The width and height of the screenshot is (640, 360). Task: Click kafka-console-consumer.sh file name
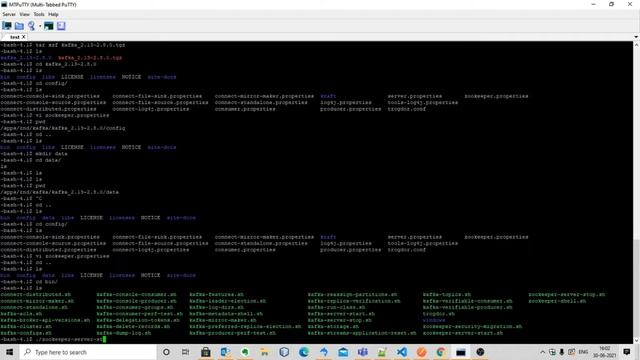click(136, 294)
